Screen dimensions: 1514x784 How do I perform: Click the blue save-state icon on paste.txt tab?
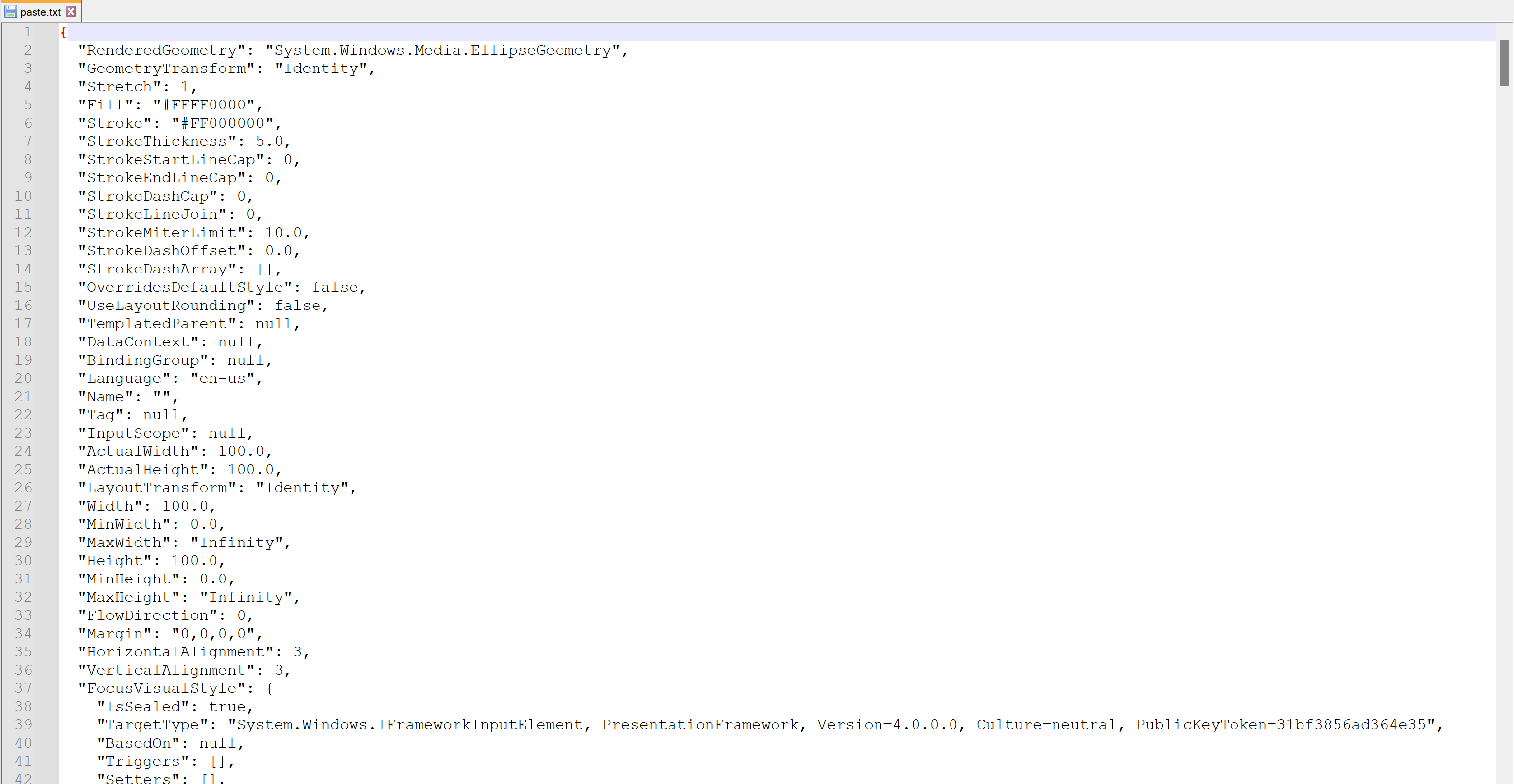pyautogui.click(x=10, y=11)
